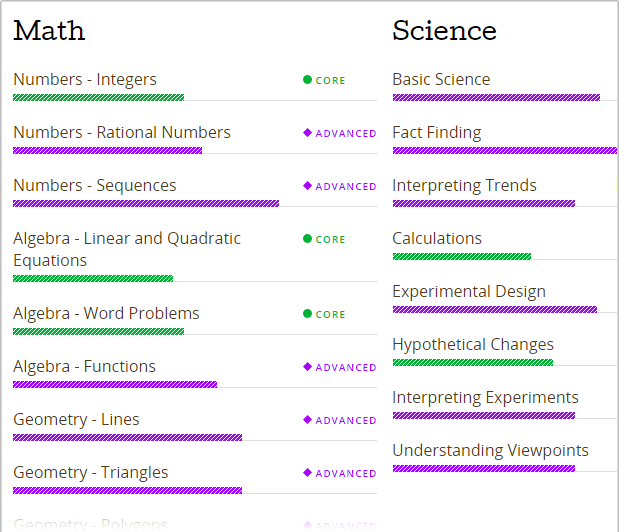Click the CORE dot beside Linear and Quadratic Equations
Viewport: 619px width, 532px height.
(x=307, y=239)
